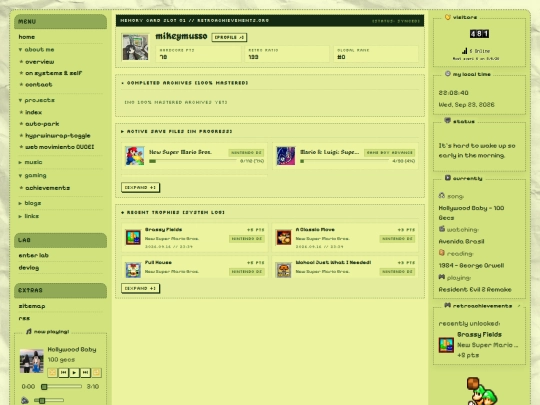The width and height of the screenshot is (540, 405).
Task: Click the shuffle button in the music player
Action: point(52,372)
